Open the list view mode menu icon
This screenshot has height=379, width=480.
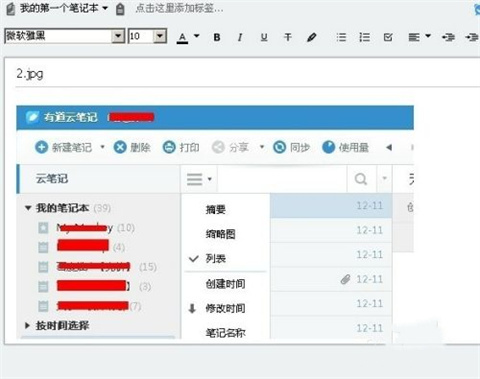pos(195,179)
